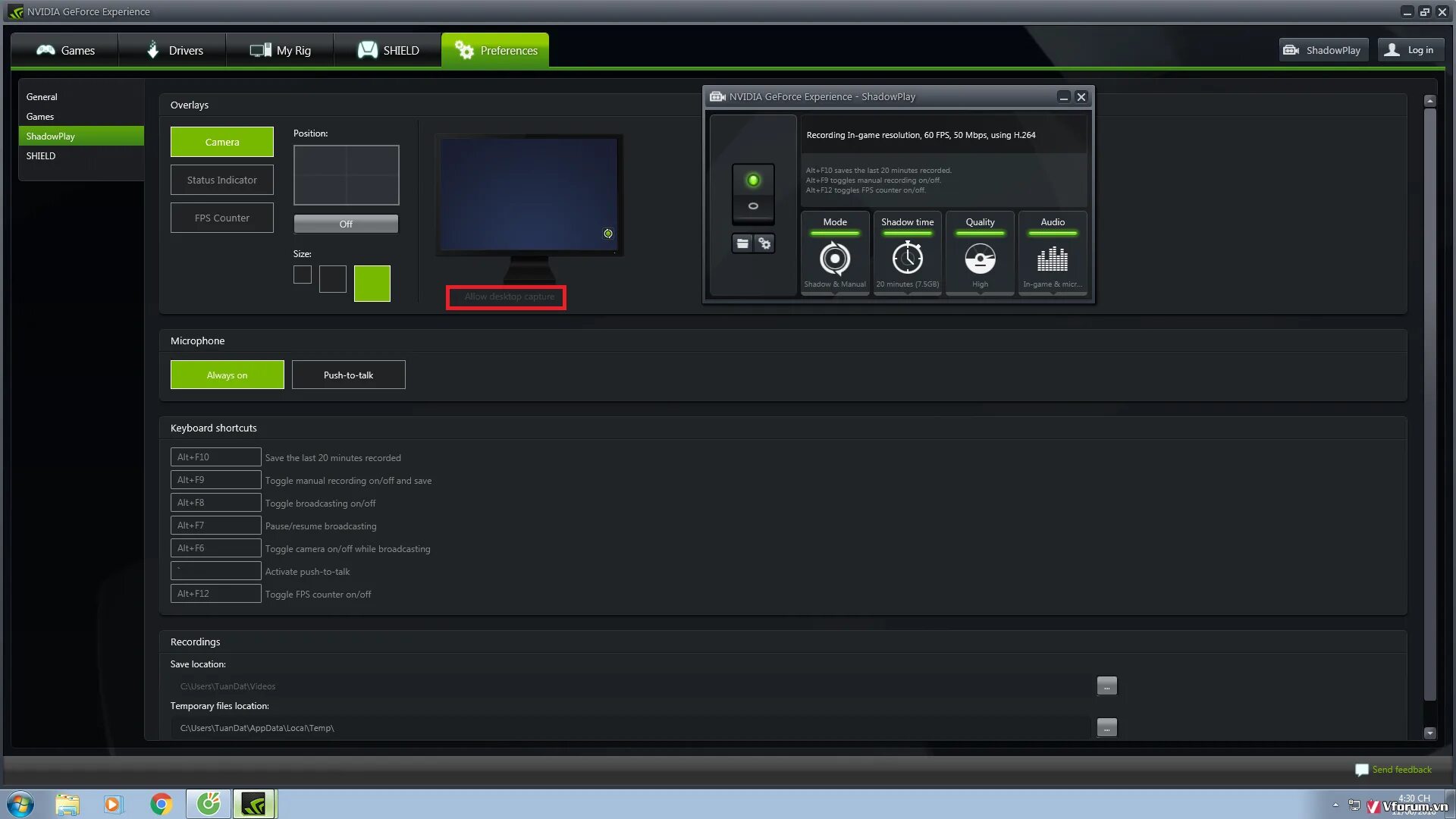Viewport: 1456px width, 819px height.
Task: Open the SHIELD preferences section
Action: 42,155
